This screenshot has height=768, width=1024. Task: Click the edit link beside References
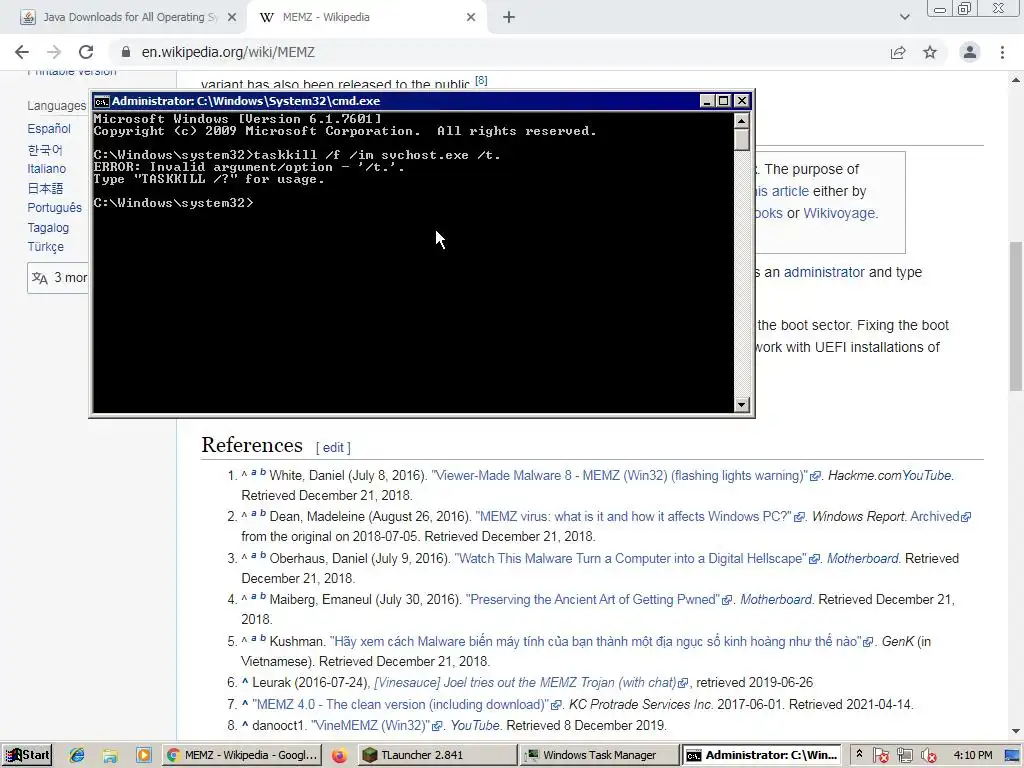pos(333,447)
